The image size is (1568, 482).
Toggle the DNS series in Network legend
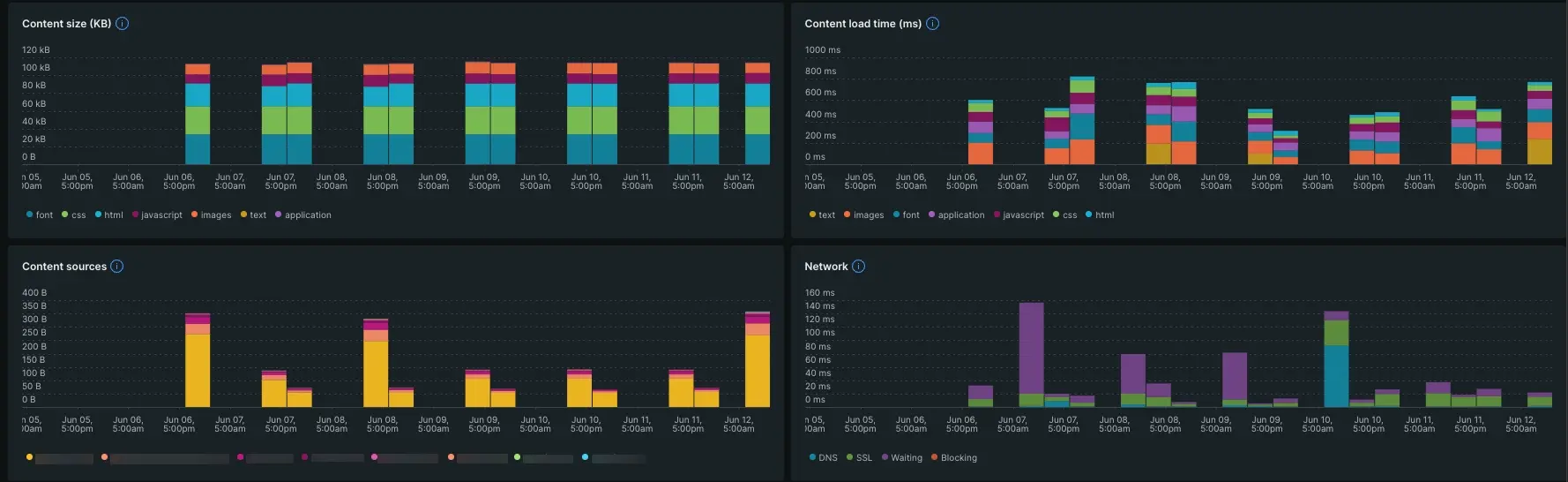[x=823, y=458]
